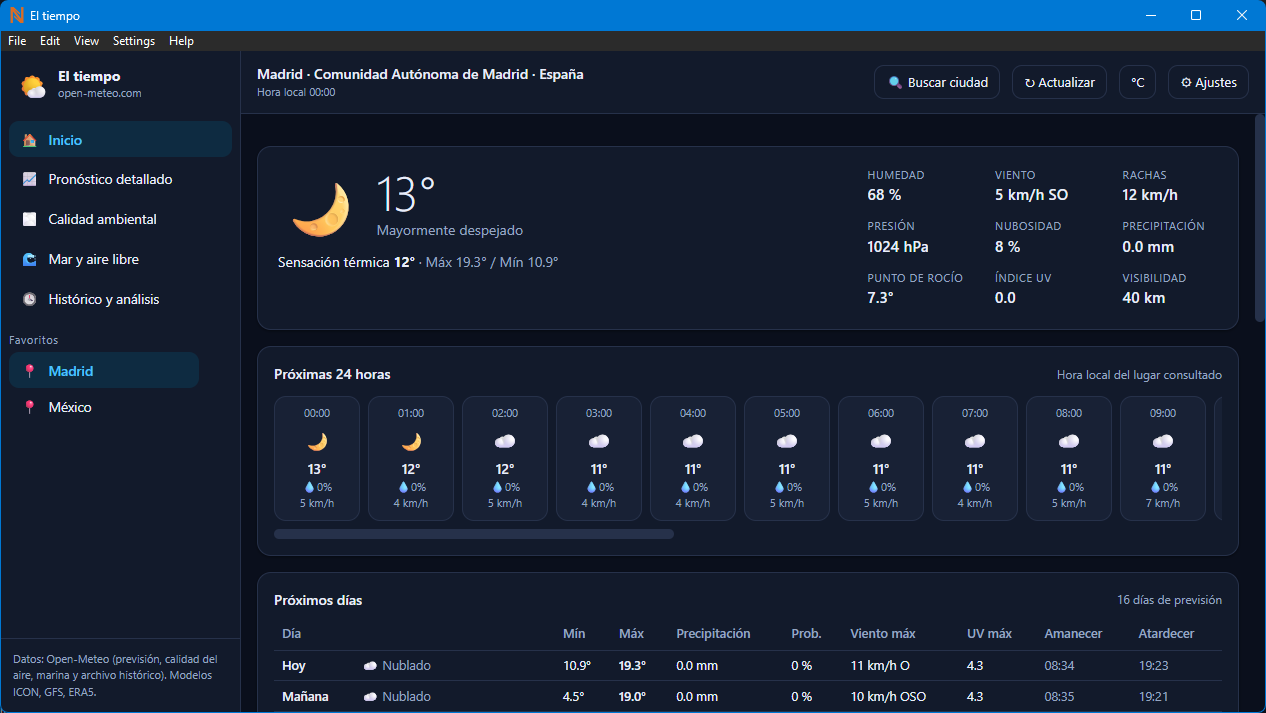The height and width of the screenshot is (713, 1266).
Task: Click the Mañana row minimum 4.5°
Action: (x=575, y=697)
